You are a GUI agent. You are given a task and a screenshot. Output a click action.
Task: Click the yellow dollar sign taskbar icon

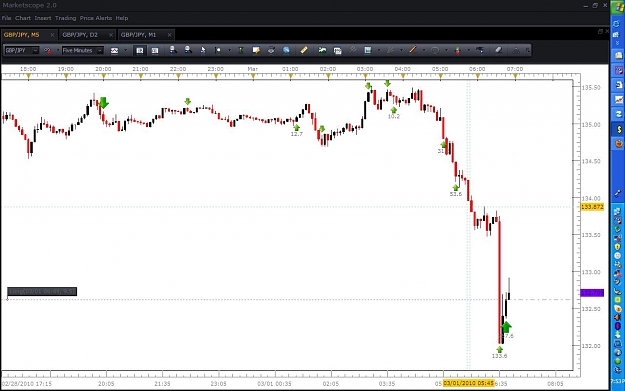pos(619,129)
